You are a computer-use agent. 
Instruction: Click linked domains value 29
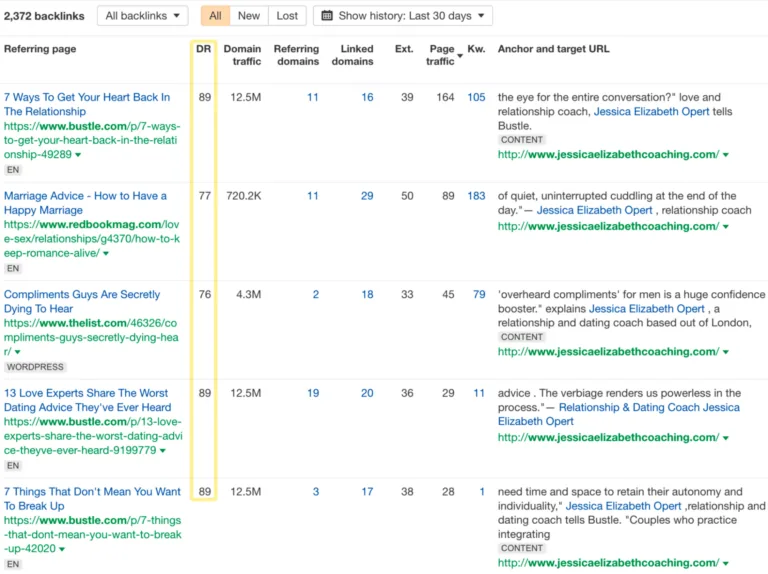click(367, 196)
